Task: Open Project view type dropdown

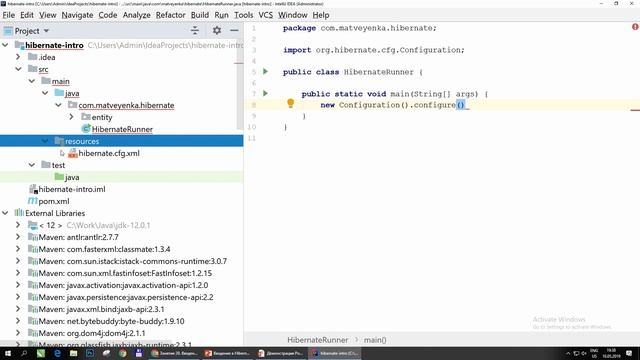Action: (46, 31)
